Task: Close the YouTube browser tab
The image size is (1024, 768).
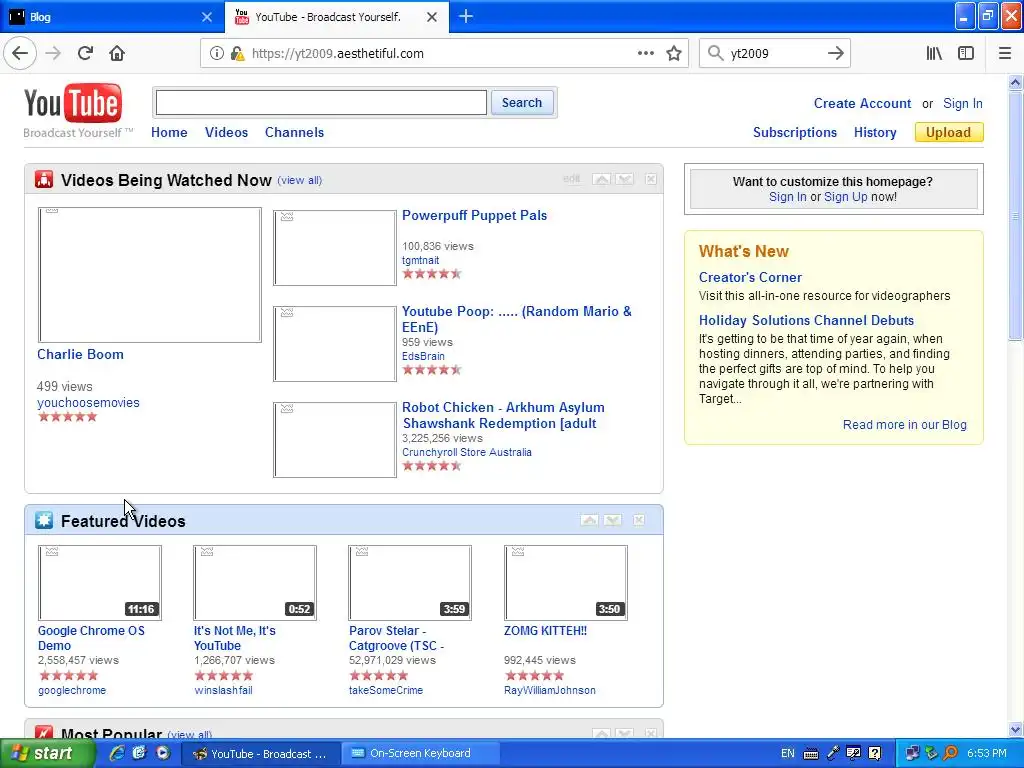Action: (x=432, y=17)
